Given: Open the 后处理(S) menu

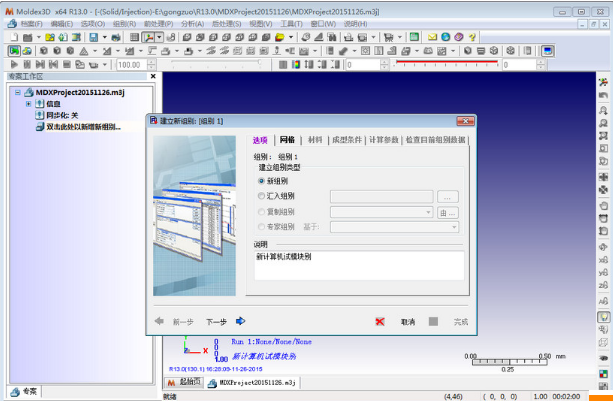Looking at the screenshot, I should pos(226,24).
